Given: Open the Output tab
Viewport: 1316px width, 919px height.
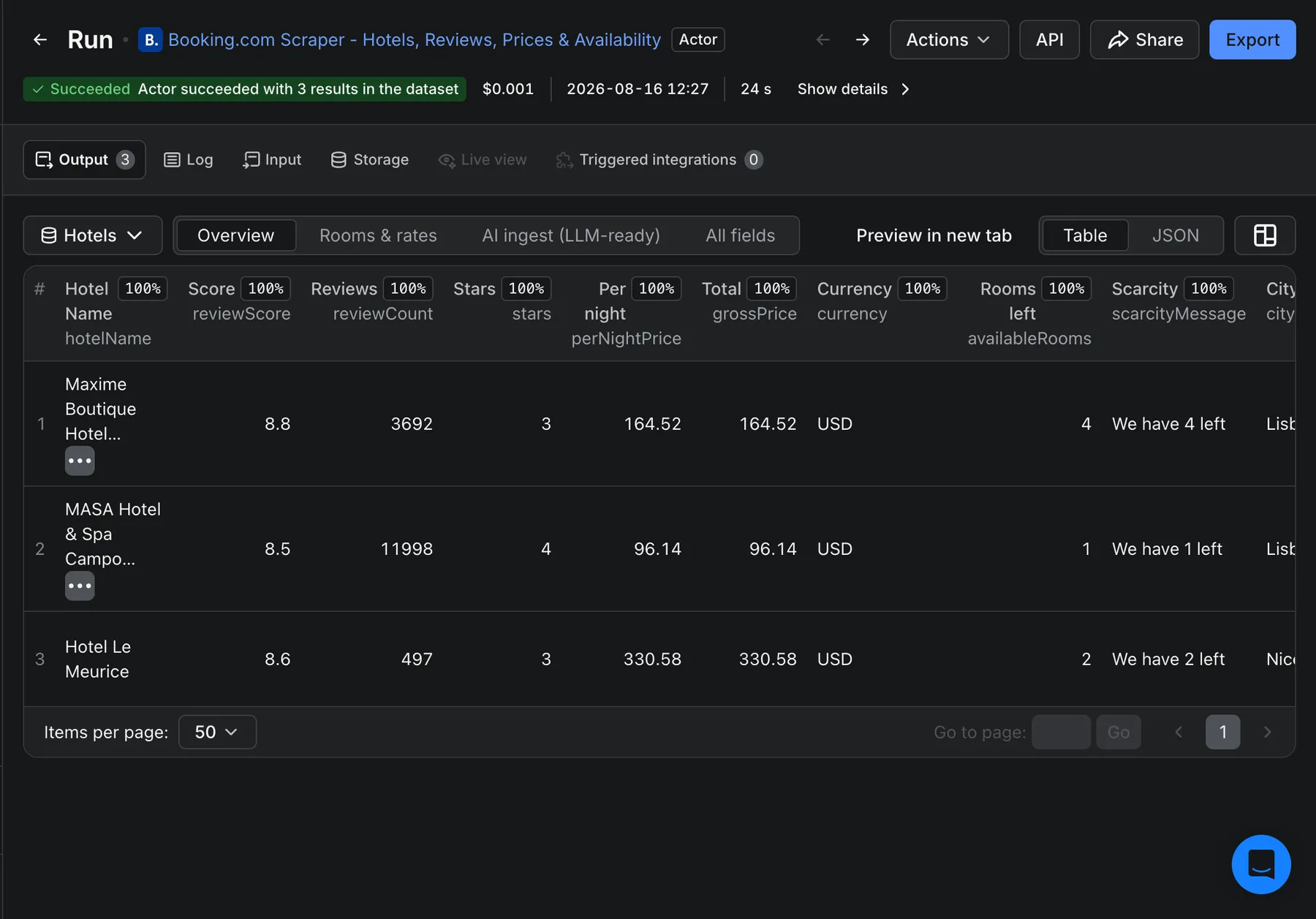Looking at the screenshot, I should 84,159.
